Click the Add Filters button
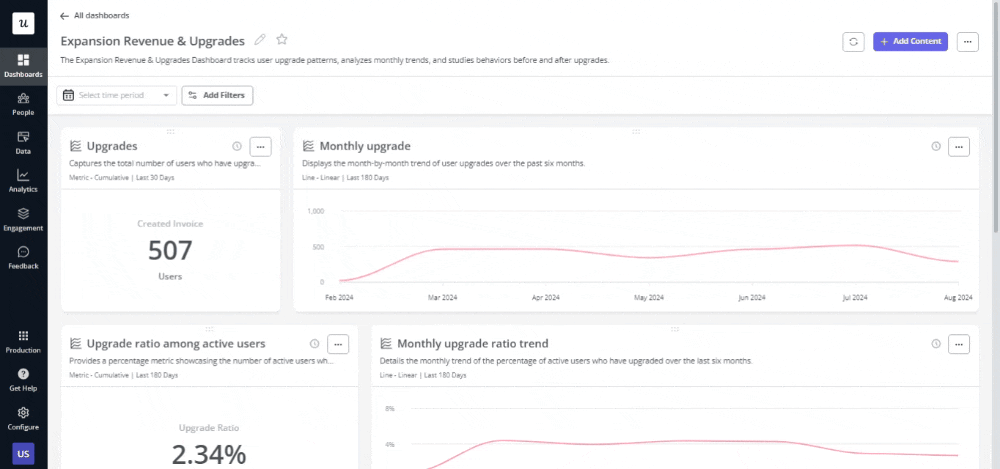This screenshot has width=1000, height=469. (218, 95)
